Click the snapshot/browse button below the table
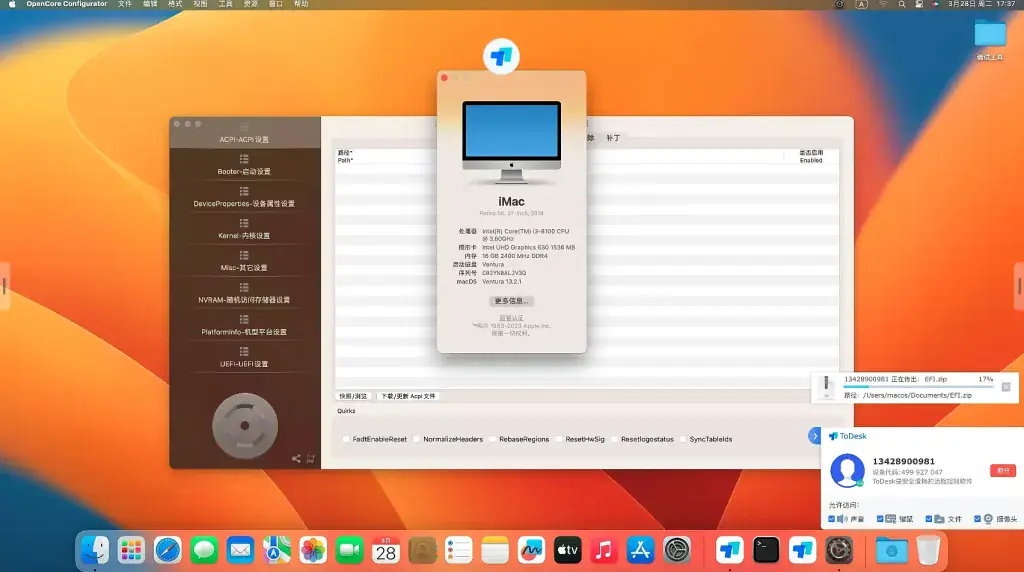The image size is (1024, 572). pyautogui.click(x=353, y=396)
